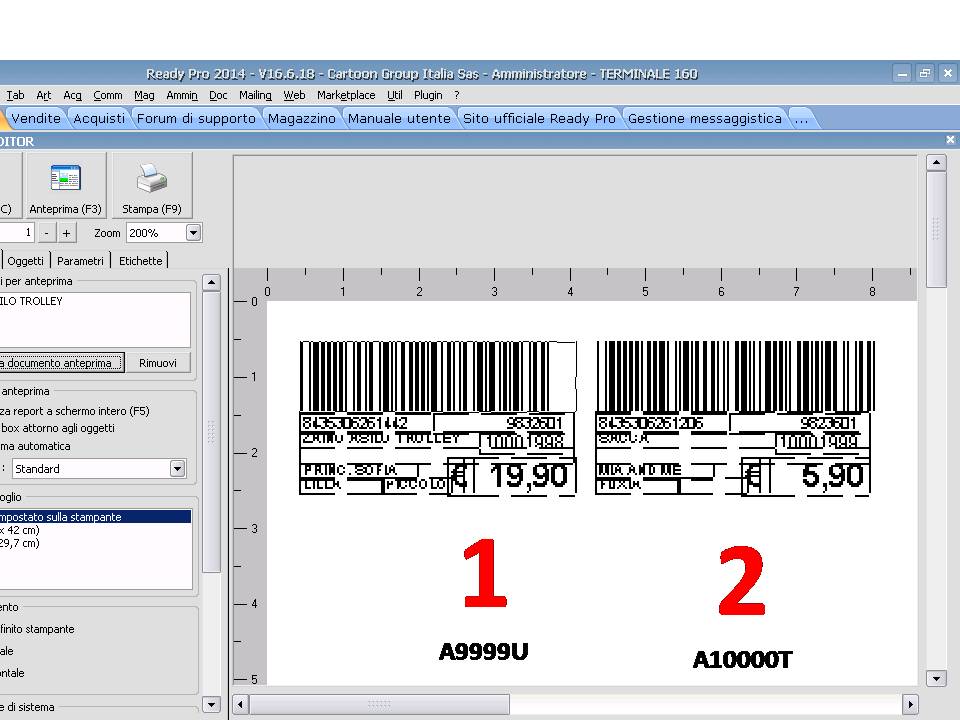The width and height of the screenshot is (960, 720).
Task: Toggle 'za report a schermo intero (F5)' option
Action: [x=75, y=411]
